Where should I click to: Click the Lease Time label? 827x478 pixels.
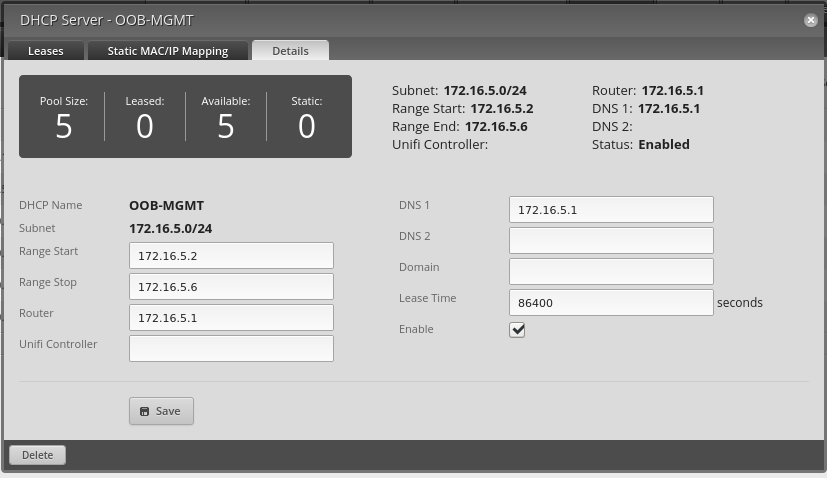pyautogui.click(x=428, y=298)
